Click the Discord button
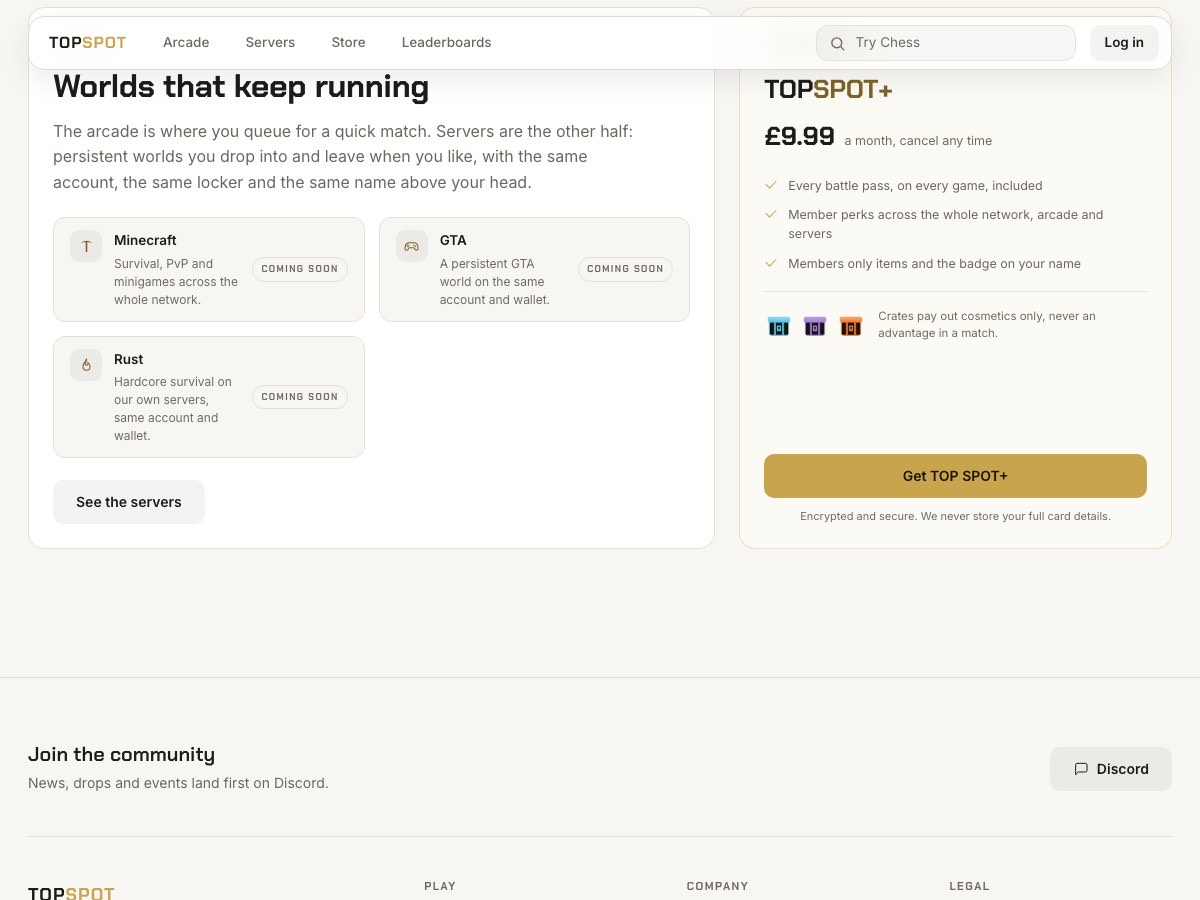Image resolution: width=1200 pixels, height=900 pixels. pyautogui.click(x=1111, y=769)
